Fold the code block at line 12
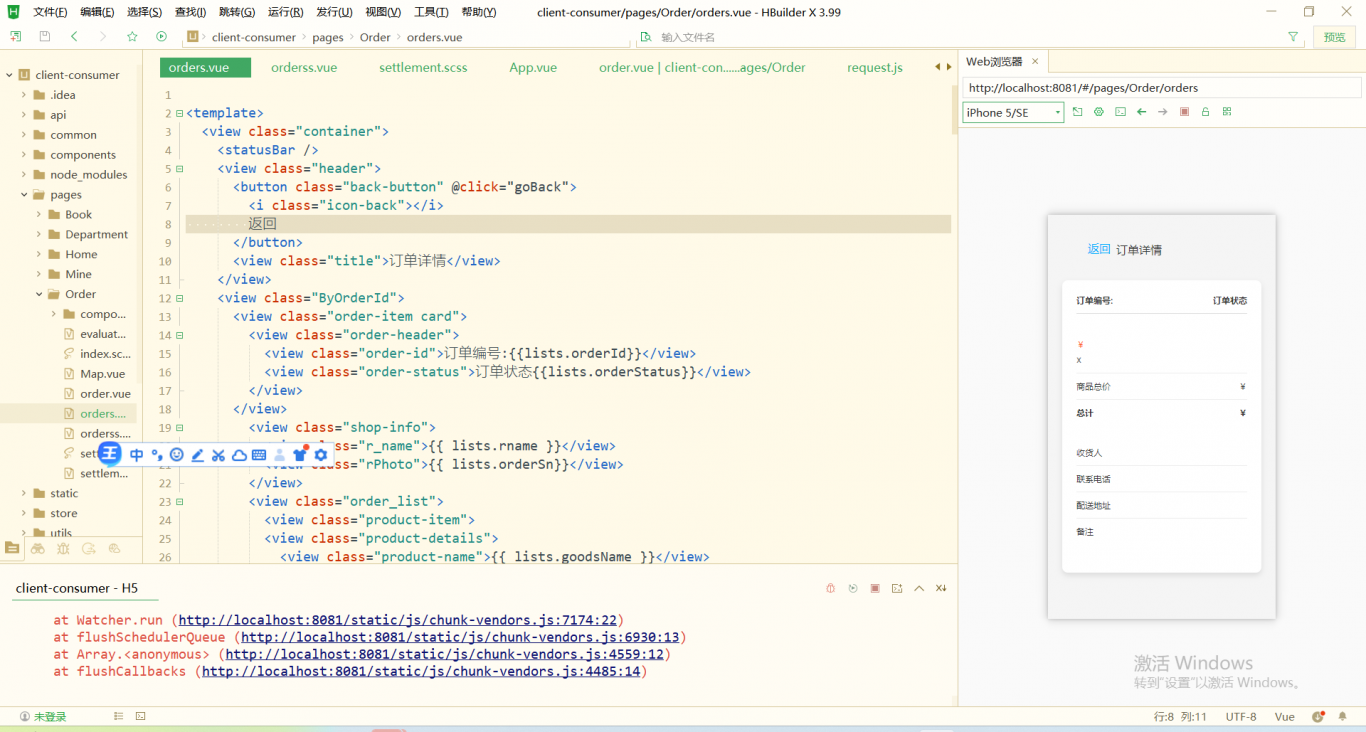This screenshot has height=732, width=1366. coord(179,298)
